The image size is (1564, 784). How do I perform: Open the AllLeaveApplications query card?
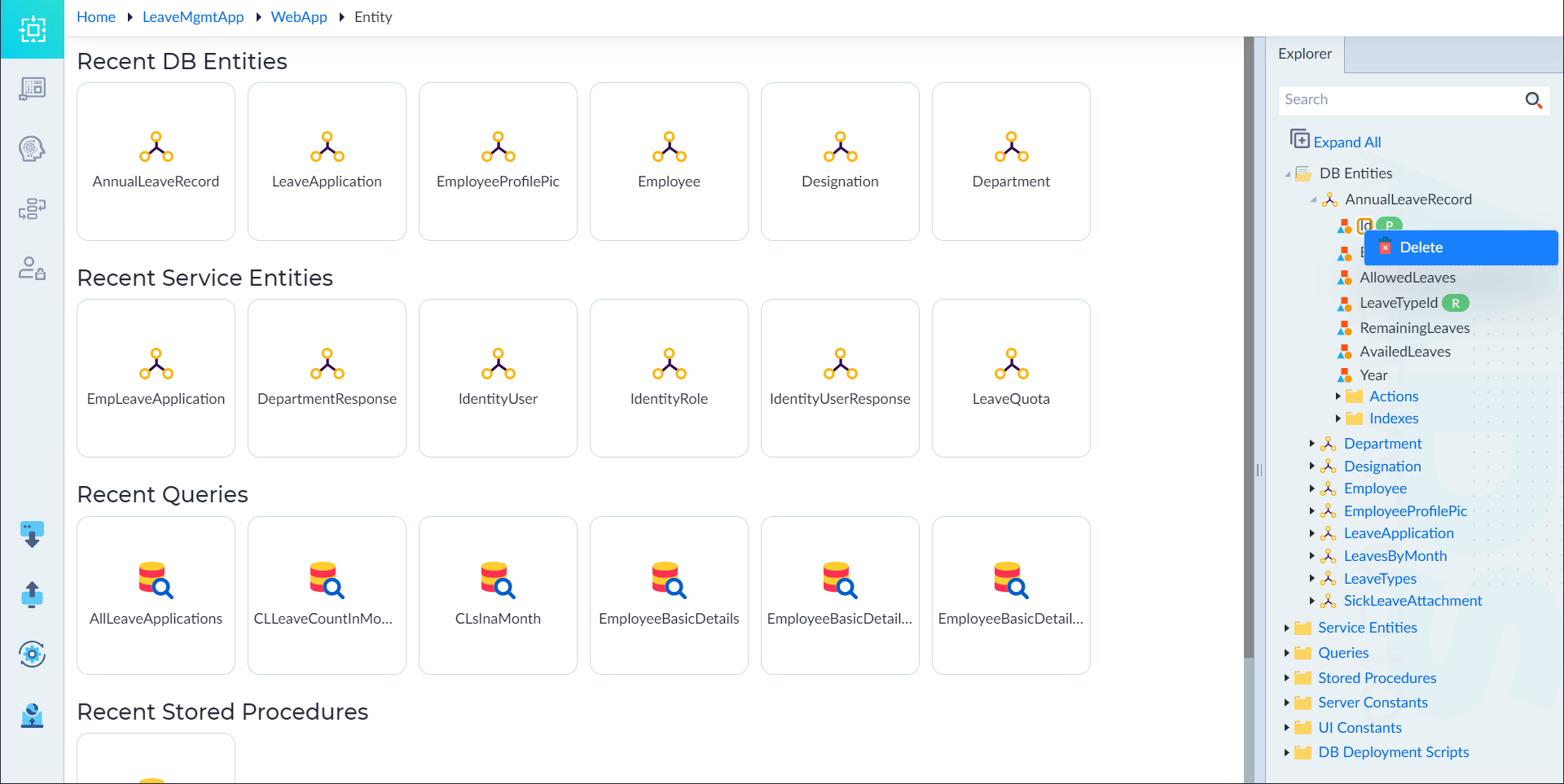[x=156, y=595]
